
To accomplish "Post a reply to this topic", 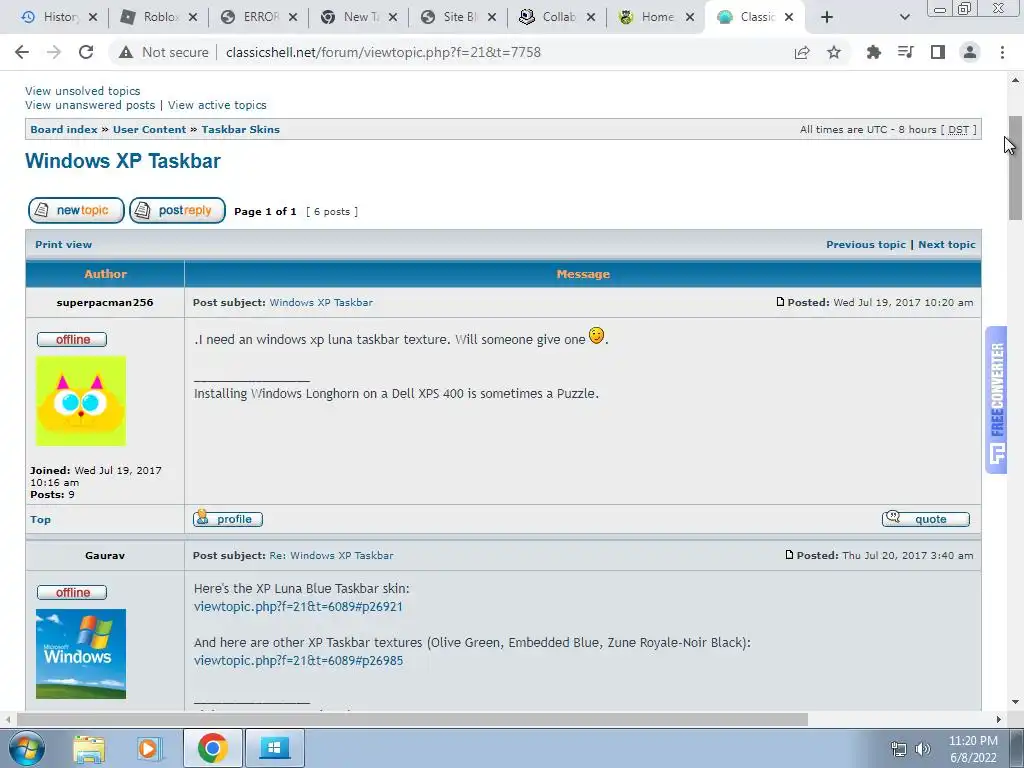I will (x=178, y=210).
